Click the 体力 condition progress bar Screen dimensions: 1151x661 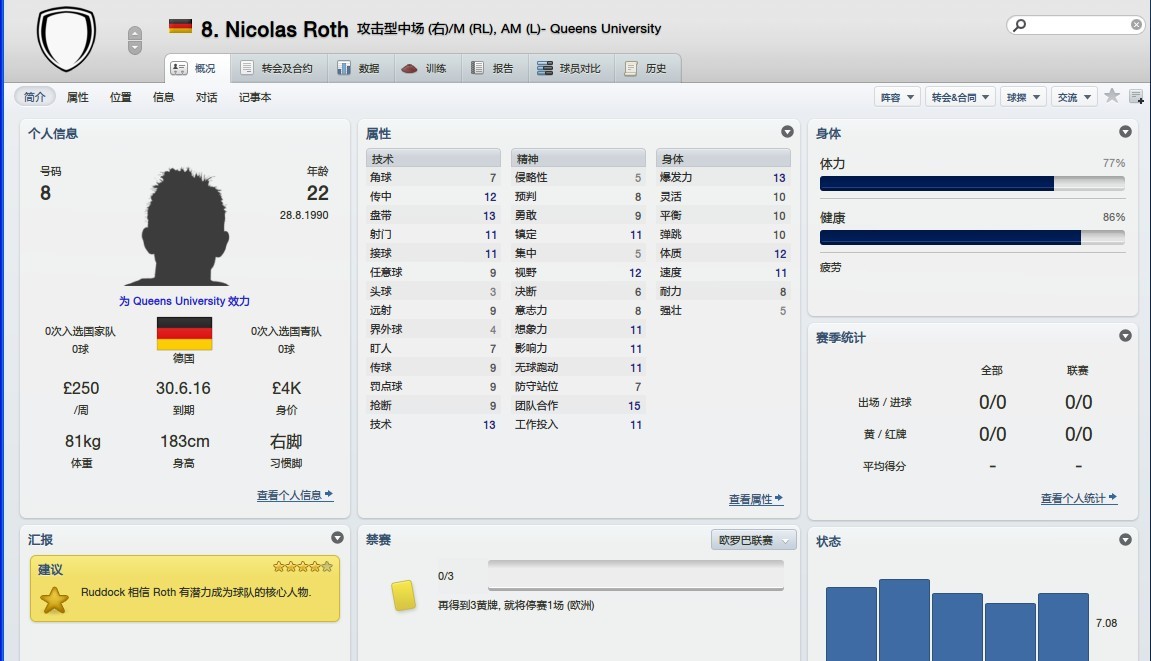[972, 184]
